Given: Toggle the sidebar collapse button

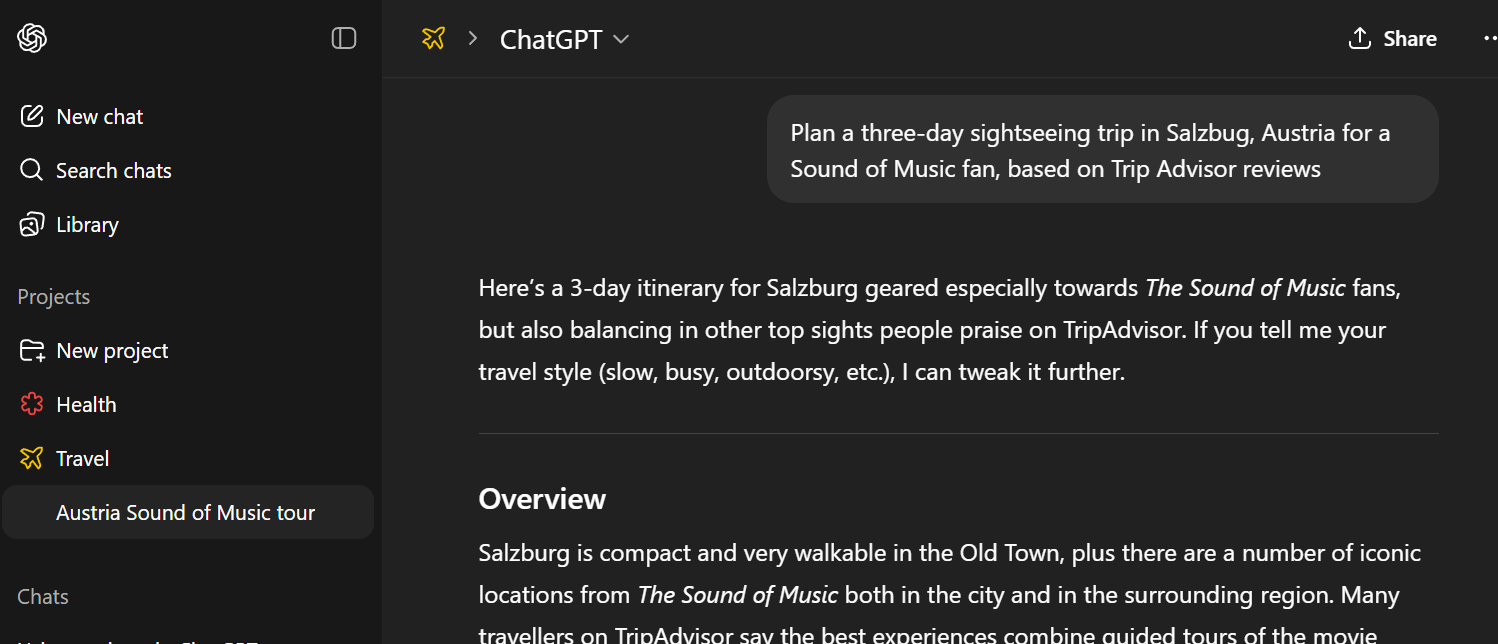Looking at the screenshot, I should [344, 38].
